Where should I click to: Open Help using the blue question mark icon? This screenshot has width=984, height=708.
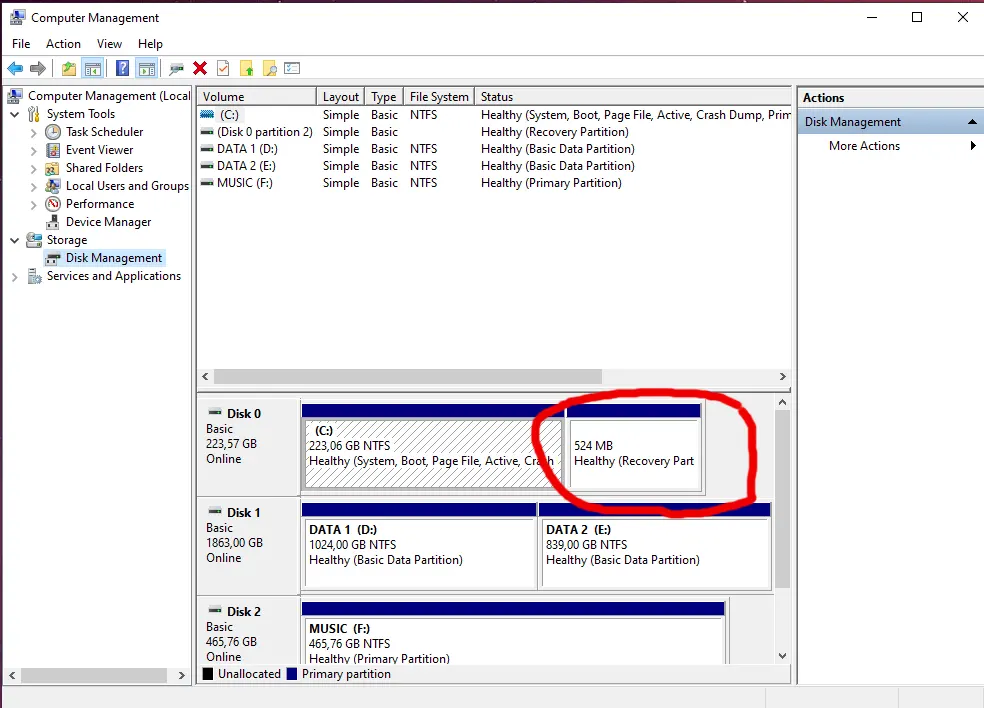(x=122, y=68)
